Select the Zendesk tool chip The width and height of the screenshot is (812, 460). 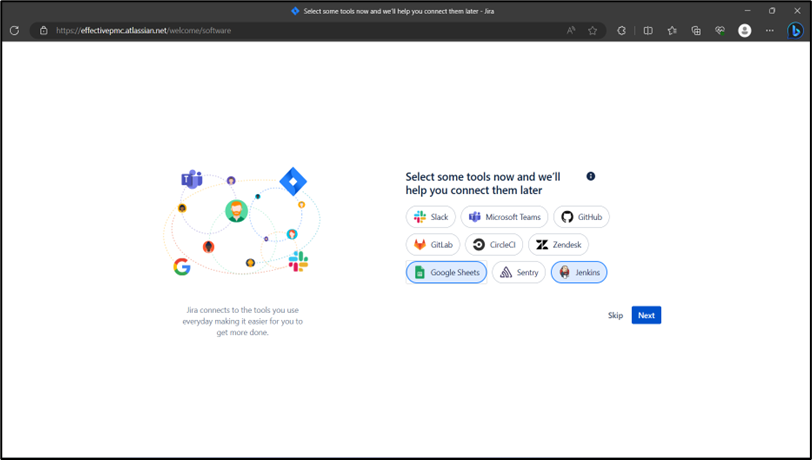coord(558,245)
